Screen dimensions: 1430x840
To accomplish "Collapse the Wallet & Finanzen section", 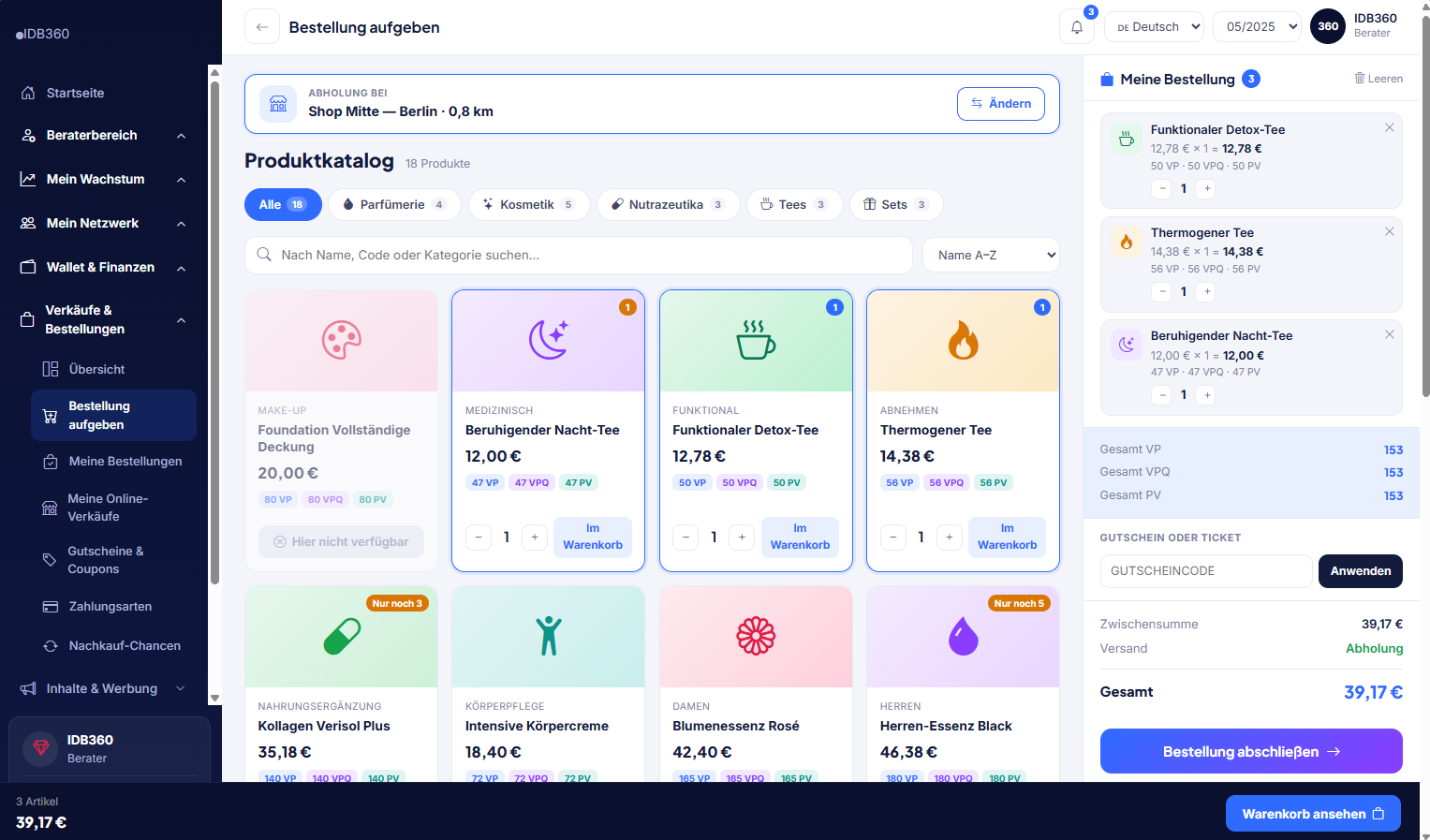I will point(181,268).
